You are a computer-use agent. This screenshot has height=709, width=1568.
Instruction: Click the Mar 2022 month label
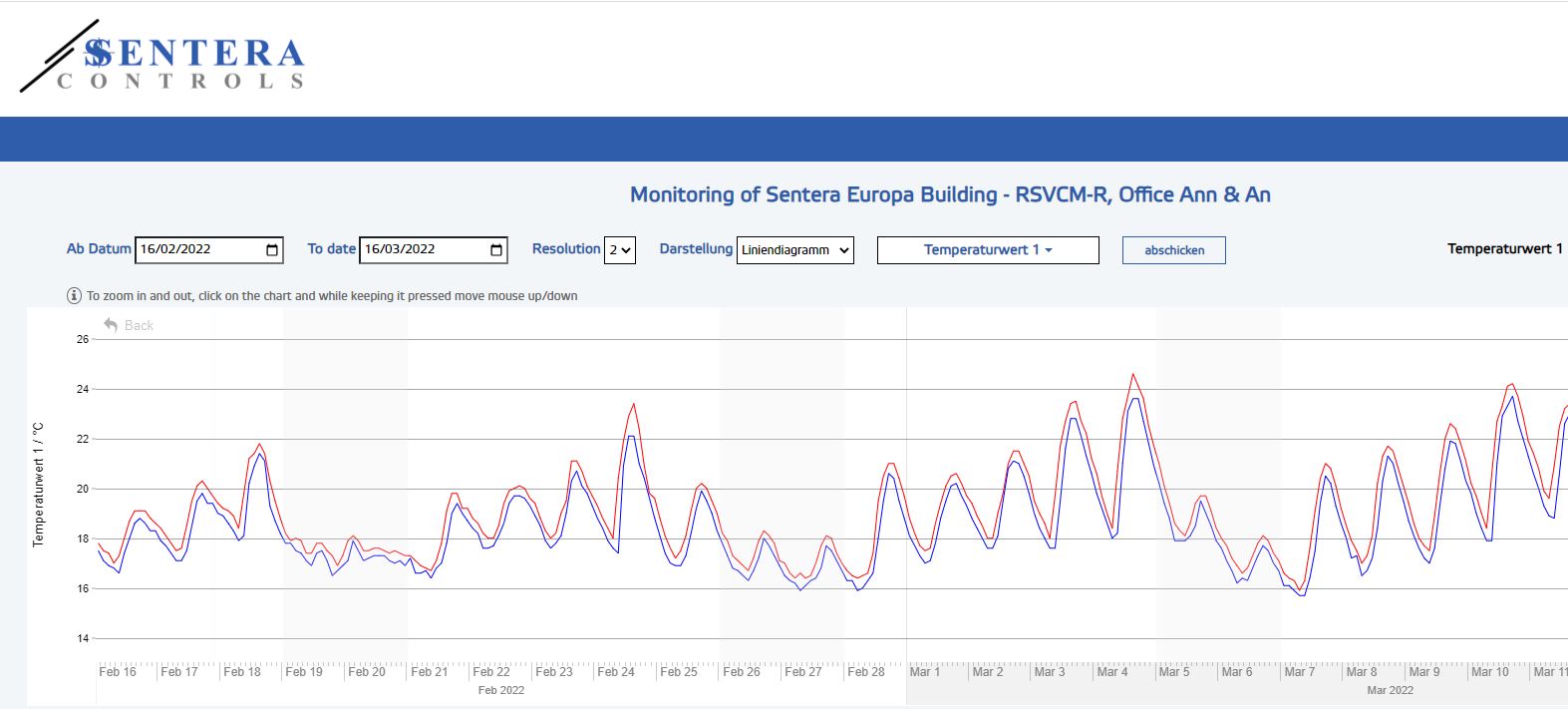click(1391, 690)
